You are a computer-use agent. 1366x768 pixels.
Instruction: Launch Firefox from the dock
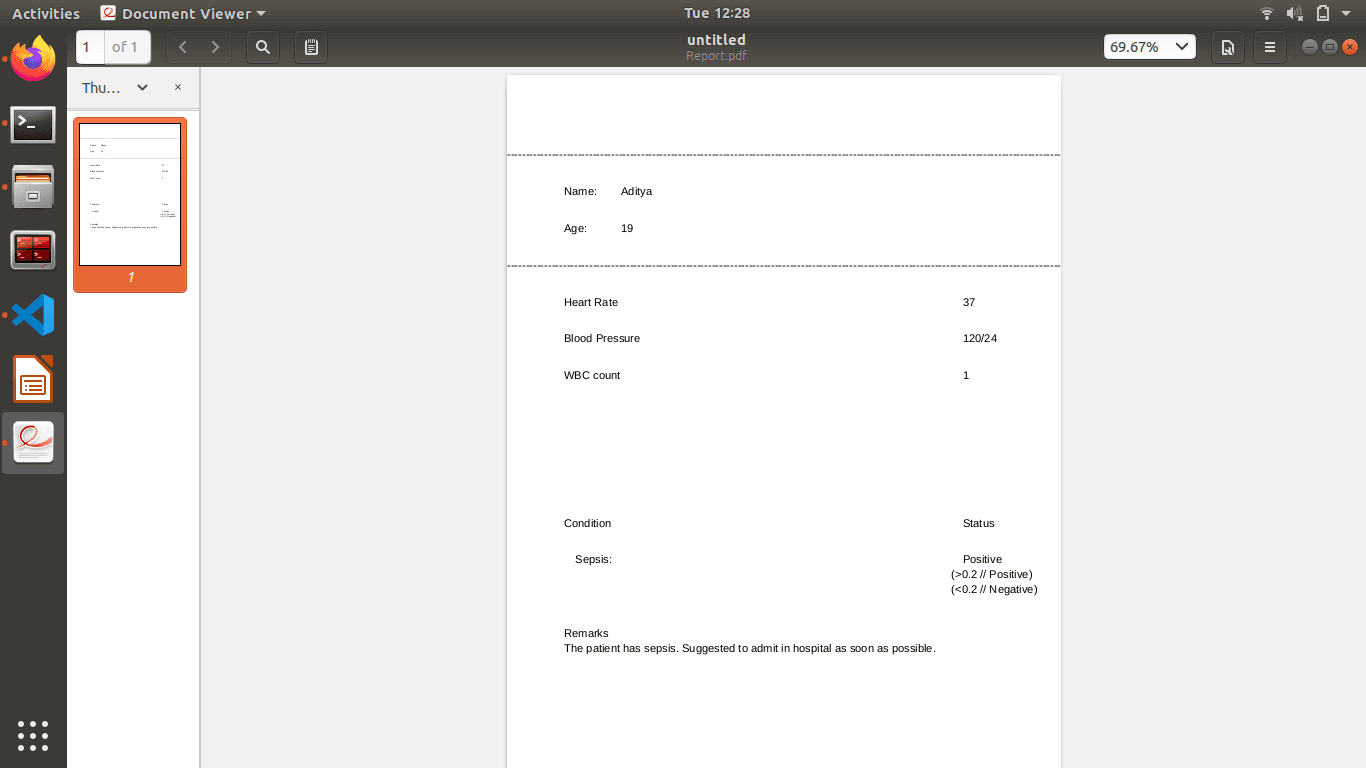pyautogui.click(x=33, y=59)
